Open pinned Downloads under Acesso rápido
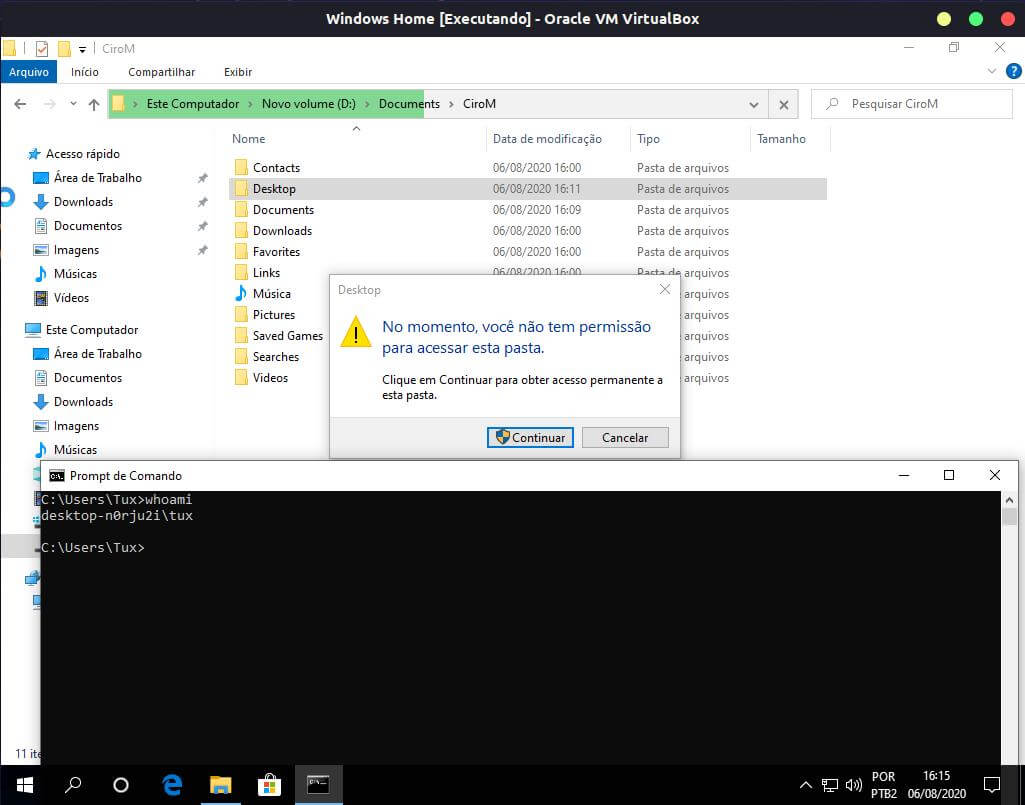1025x805 pixels. tap(83, 202)
